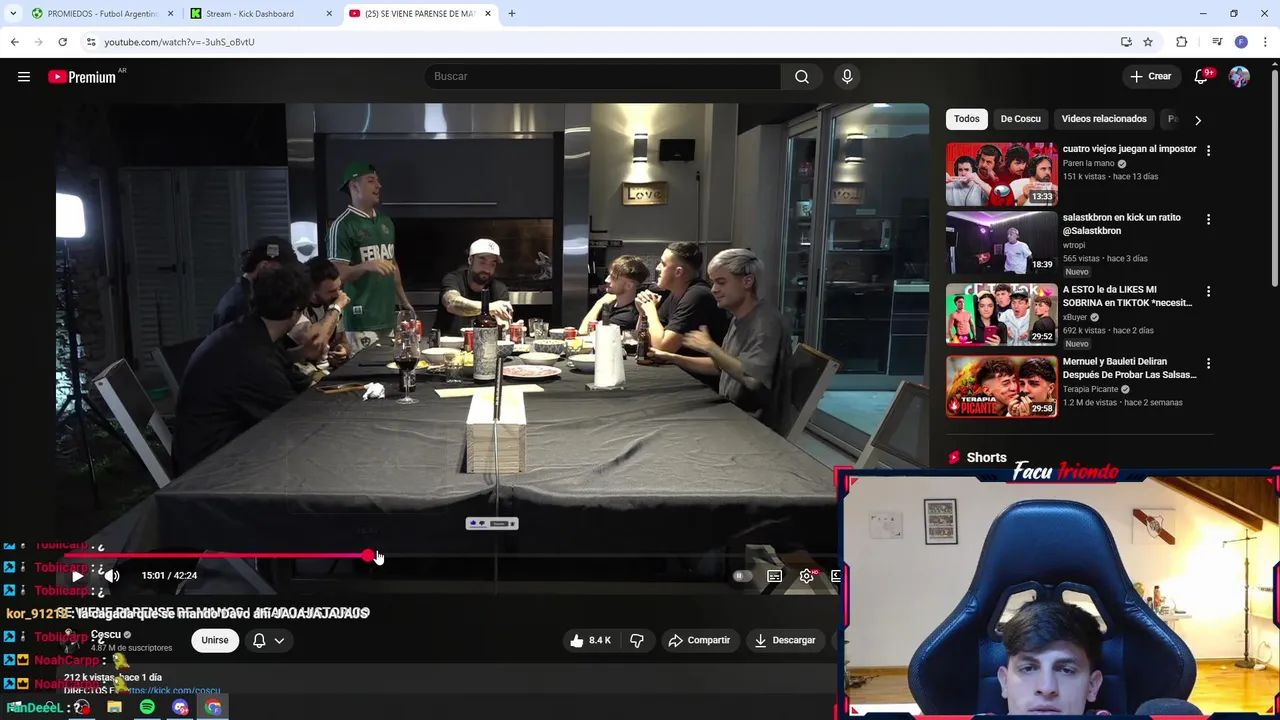Close the PROMIEDOS browser tab

[x=170, y=14]
